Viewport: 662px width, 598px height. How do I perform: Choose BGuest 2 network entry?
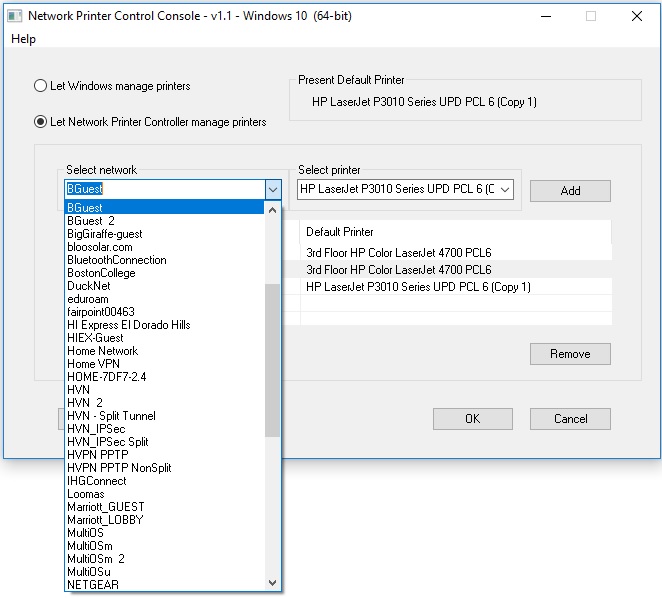click(x=165, y=221)
